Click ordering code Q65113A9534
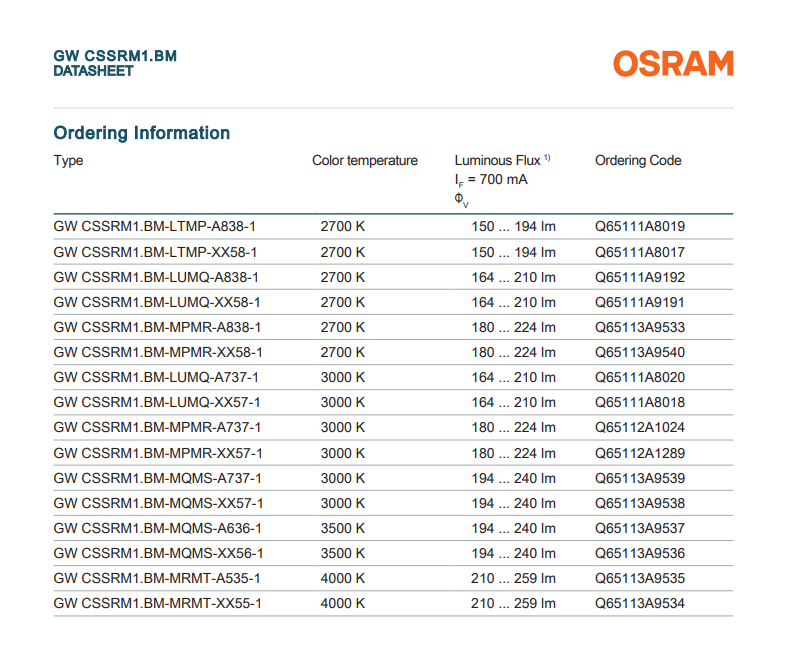 pos(640,604)
